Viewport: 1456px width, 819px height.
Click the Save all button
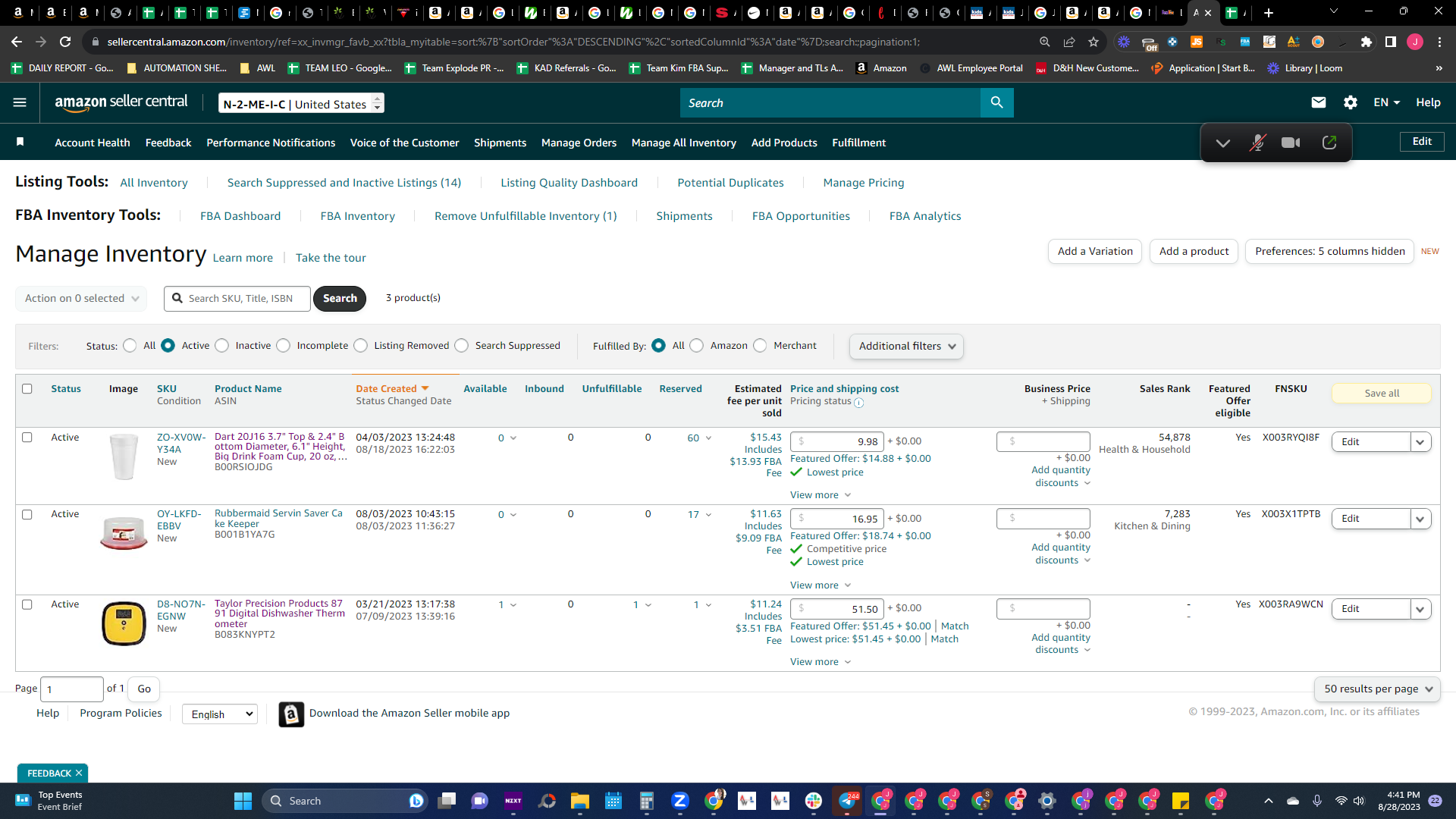[1382, 393]
